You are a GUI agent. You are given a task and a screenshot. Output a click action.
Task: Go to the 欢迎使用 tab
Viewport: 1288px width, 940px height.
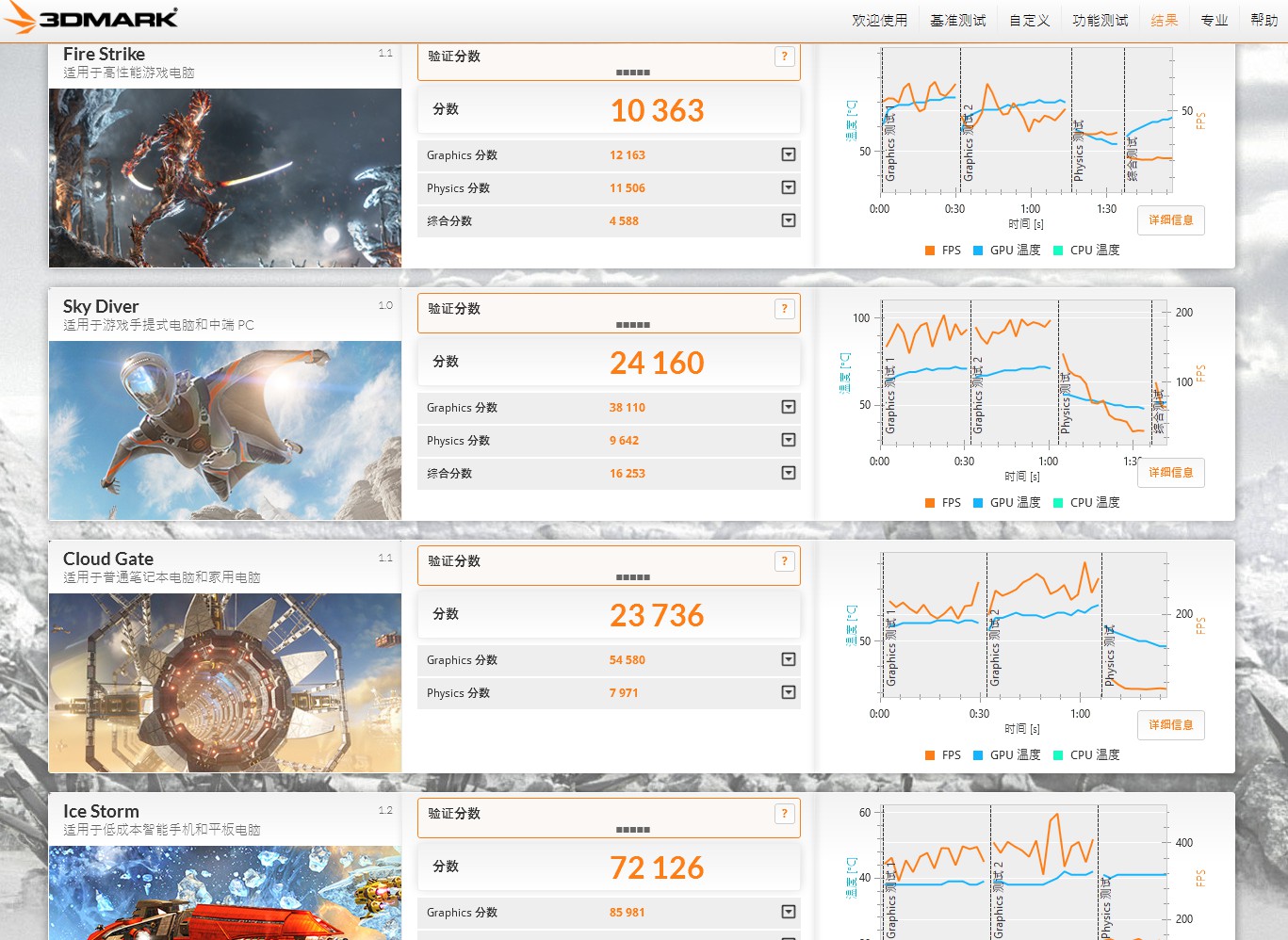click(880, 20)
